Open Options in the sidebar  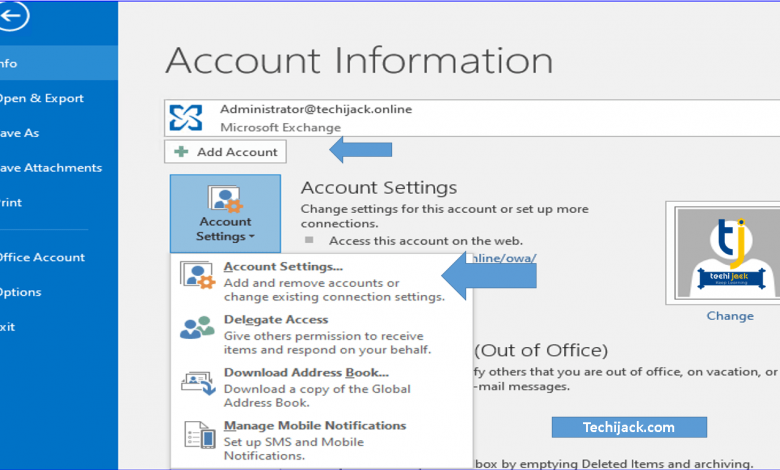pos(59,292)
